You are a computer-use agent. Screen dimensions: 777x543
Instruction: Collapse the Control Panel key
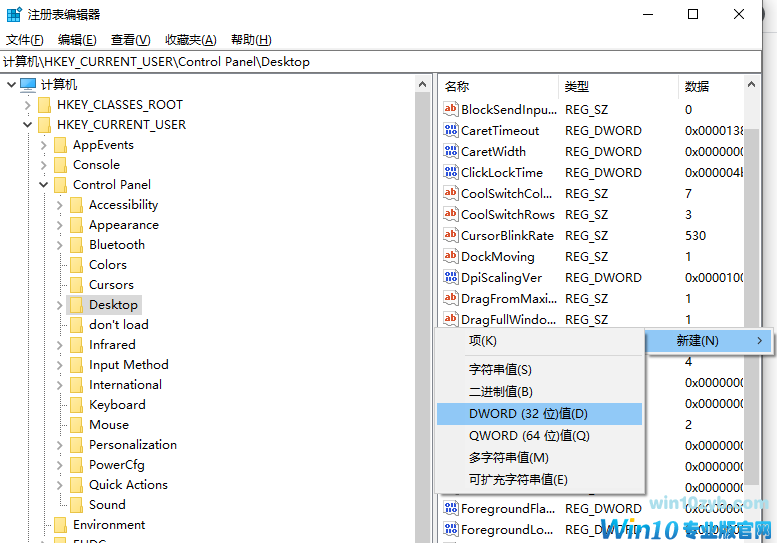pos(43,185)
